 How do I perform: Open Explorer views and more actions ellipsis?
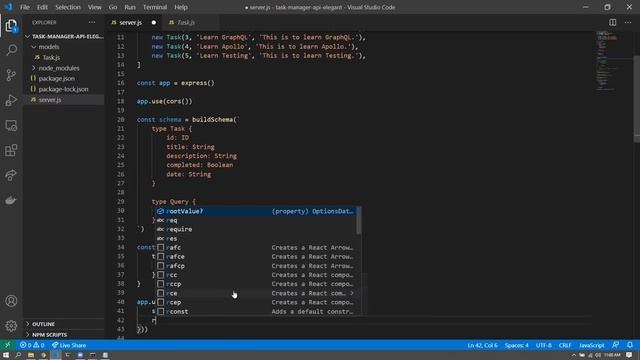point(92,22)
